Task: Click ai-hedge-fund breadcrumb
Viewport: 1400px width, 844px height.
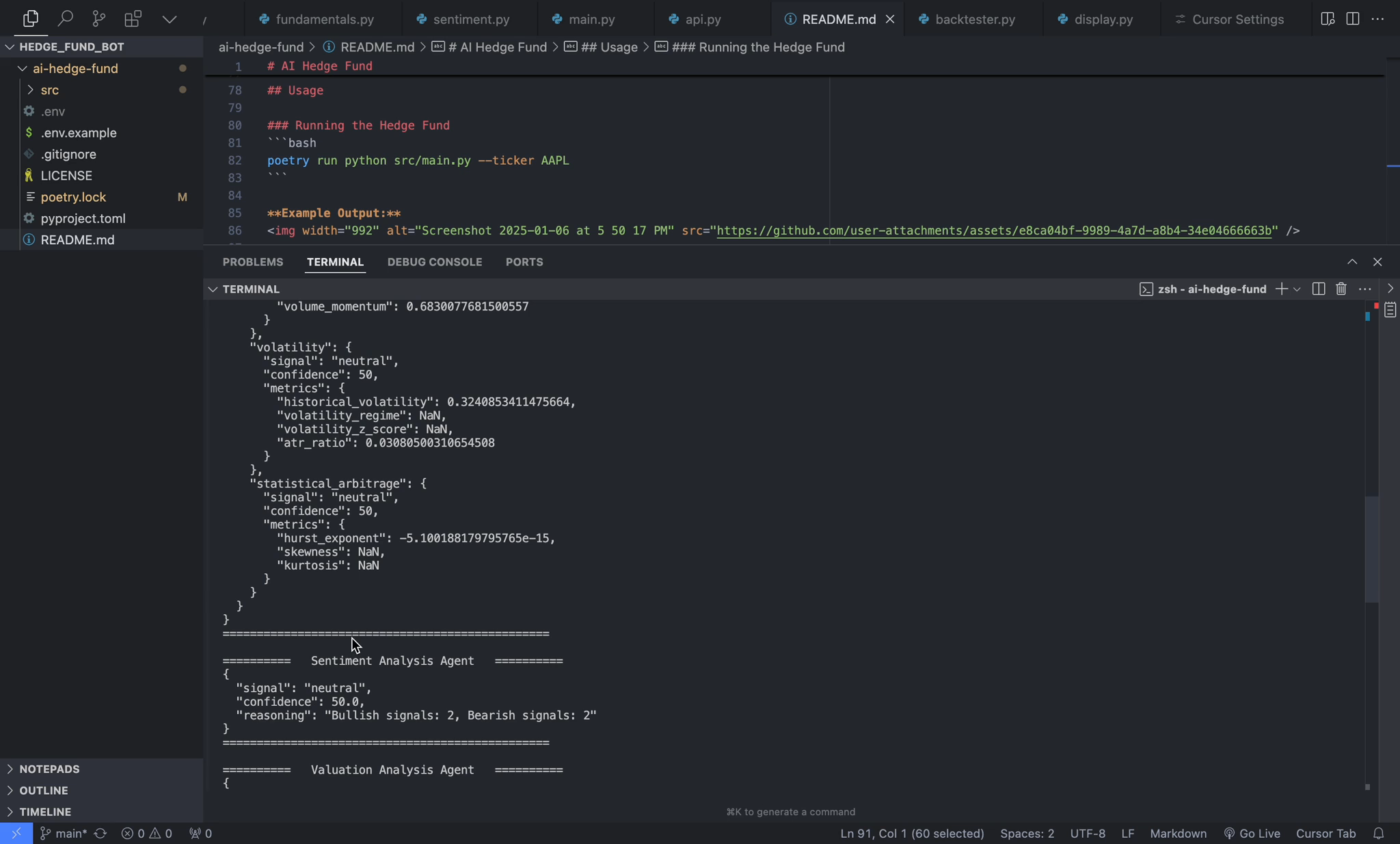Action: click(x=261, y=47)
